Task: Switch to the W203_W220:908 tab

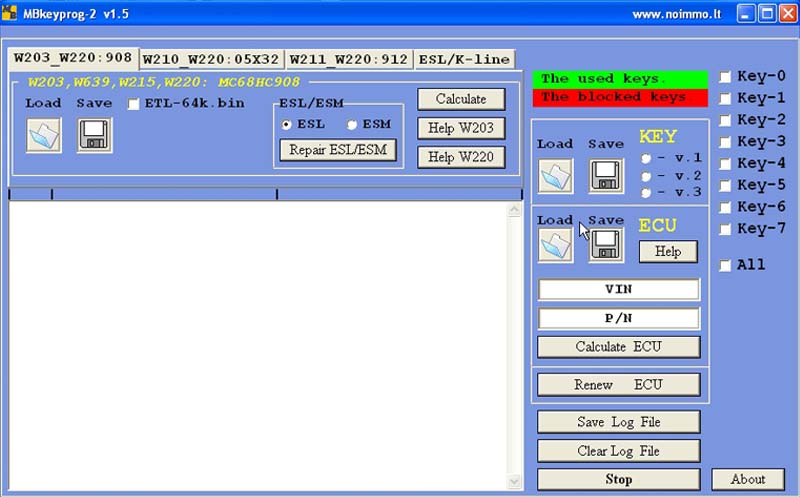Action: point(73,58)
